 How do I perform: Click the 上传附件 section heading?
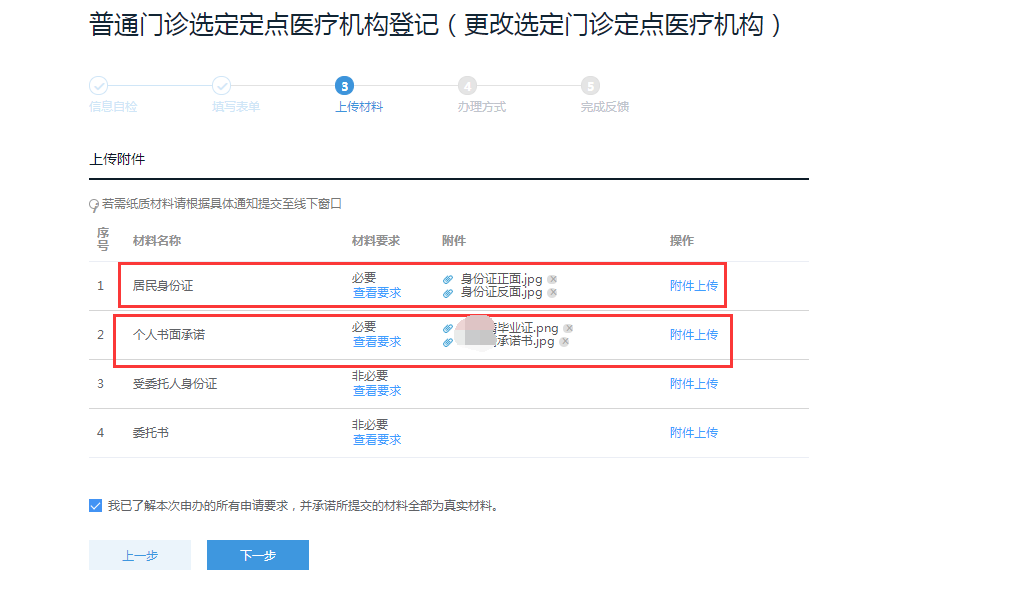[117, 159]
